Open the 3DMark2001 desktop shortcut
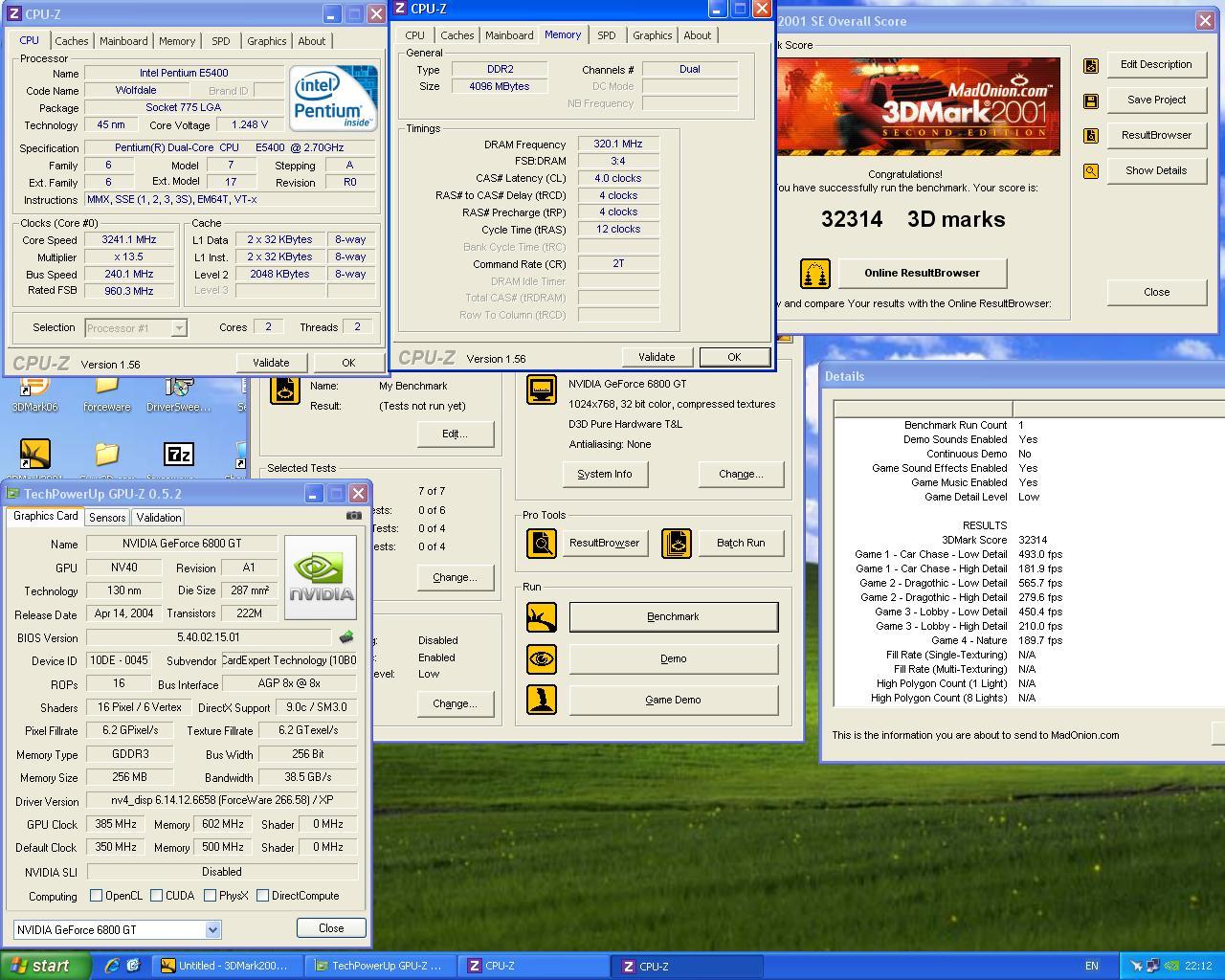 pyautogui.click(x=34, y=454)
